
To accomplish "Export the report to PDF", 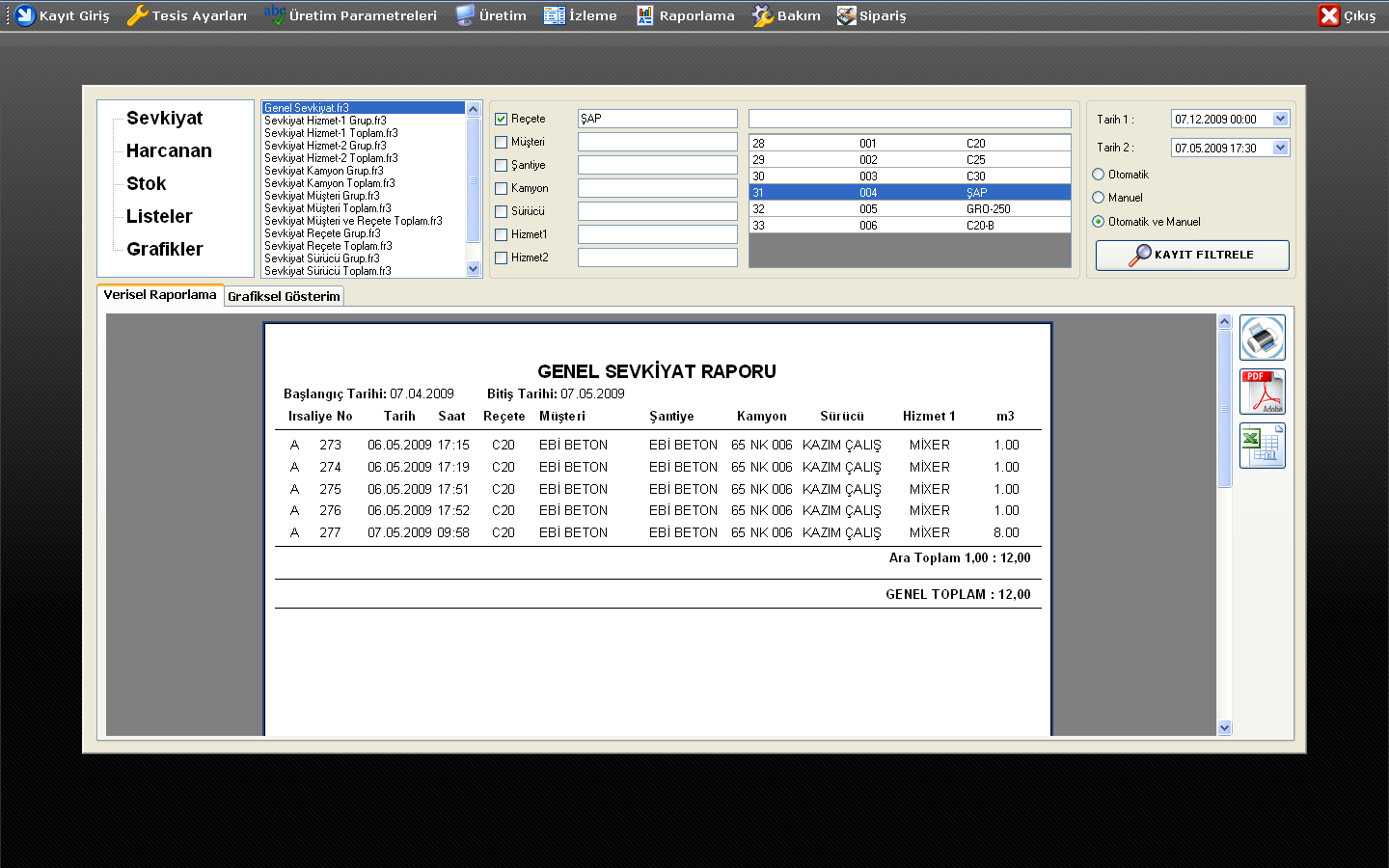I will 1263,392.
